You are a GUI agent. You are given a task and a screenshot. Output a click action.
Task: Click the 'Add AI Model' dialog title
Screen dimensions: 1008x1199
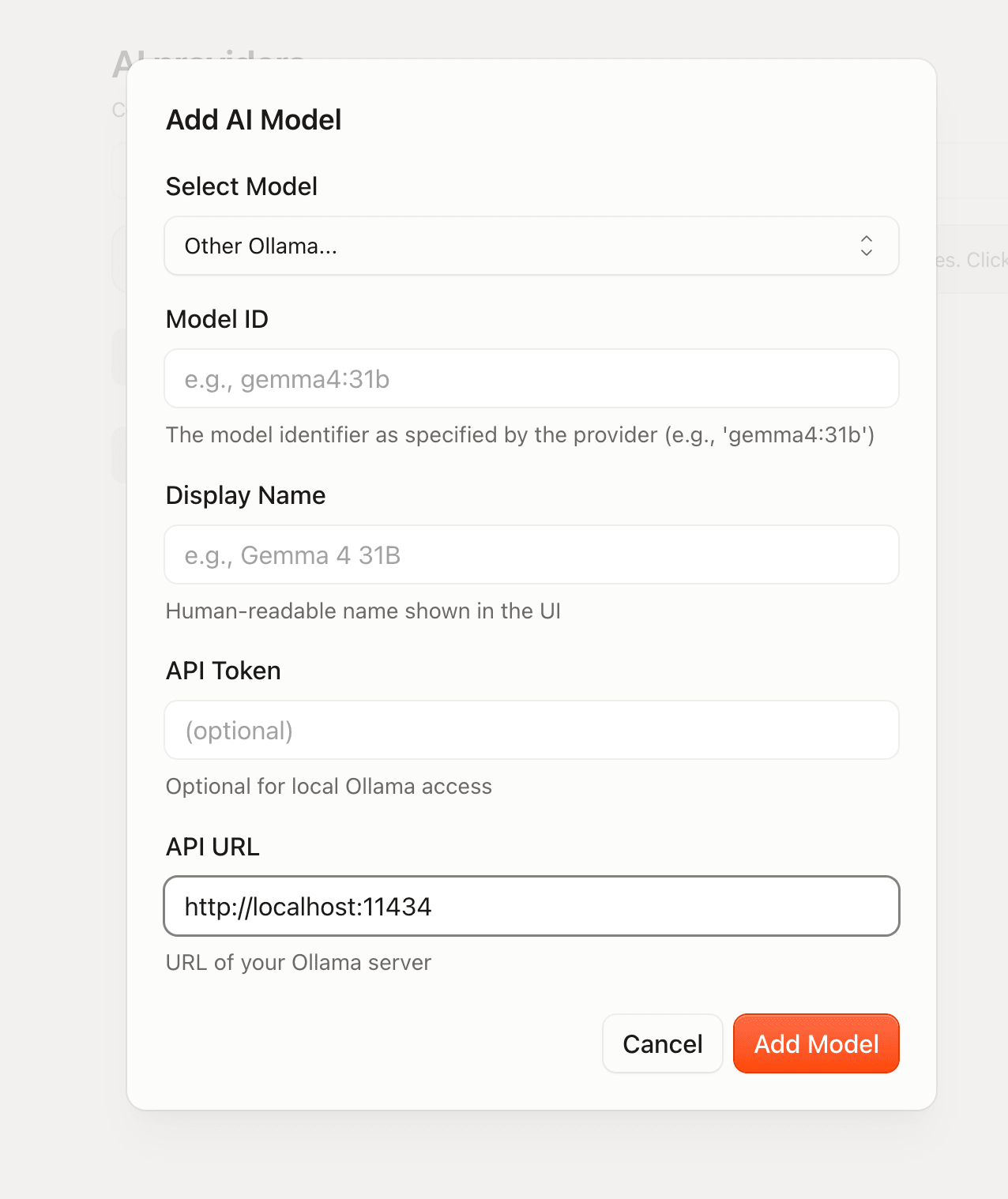coord(254,120)
